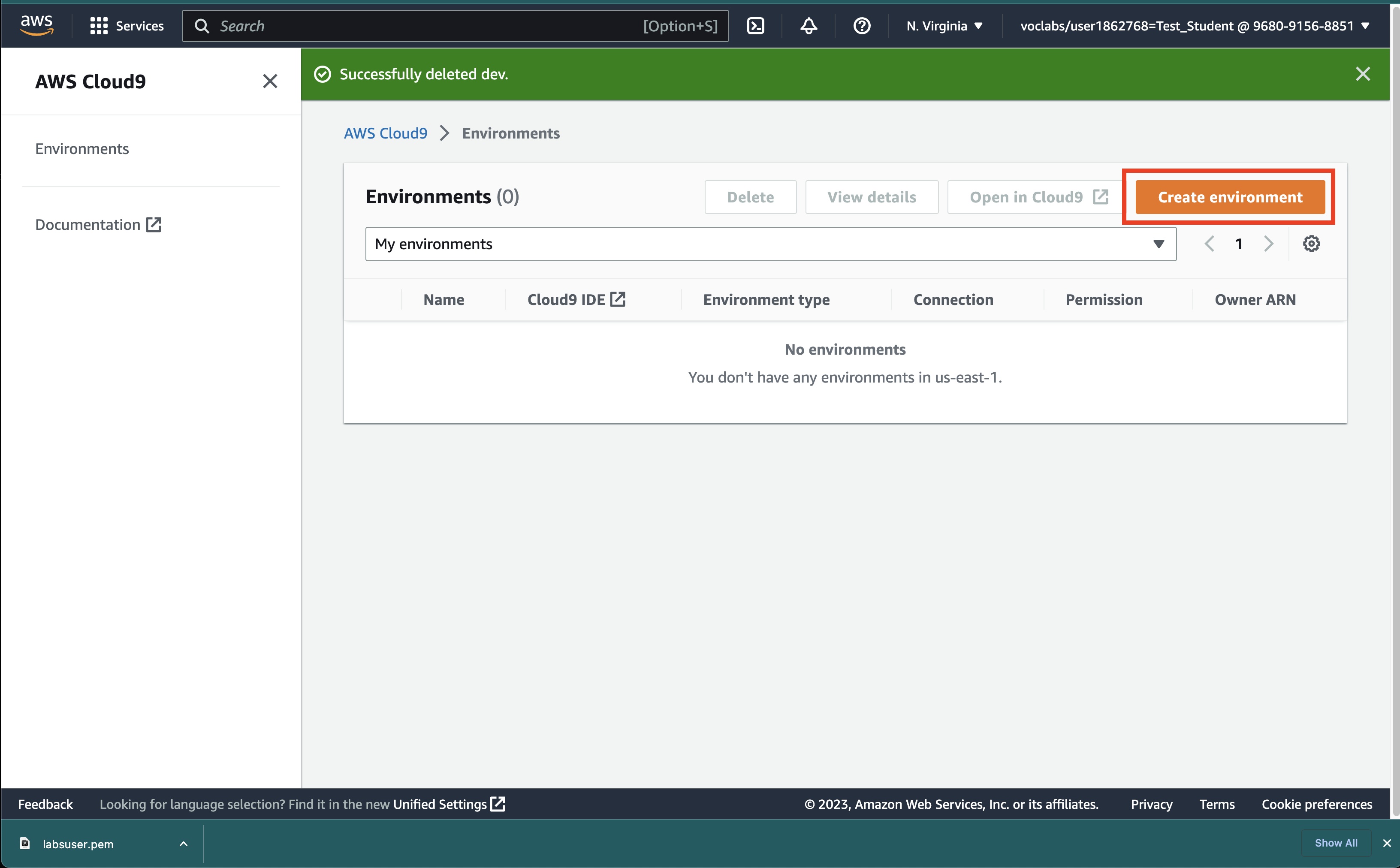Click the Owner ARN column header
This screenshot has width=1400, height=868.
click(x=1255, y=300)
